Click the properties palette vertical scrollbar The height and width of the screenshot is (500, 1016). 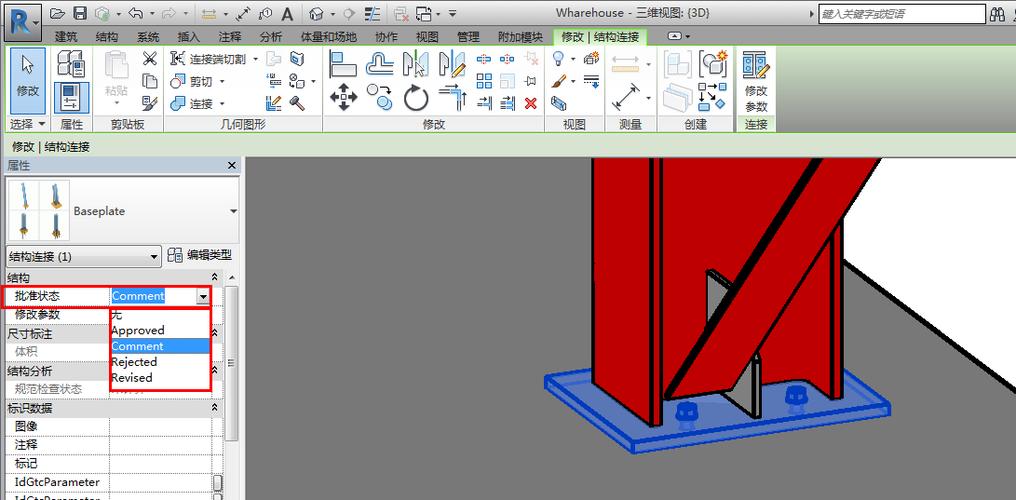coord(231,363)
